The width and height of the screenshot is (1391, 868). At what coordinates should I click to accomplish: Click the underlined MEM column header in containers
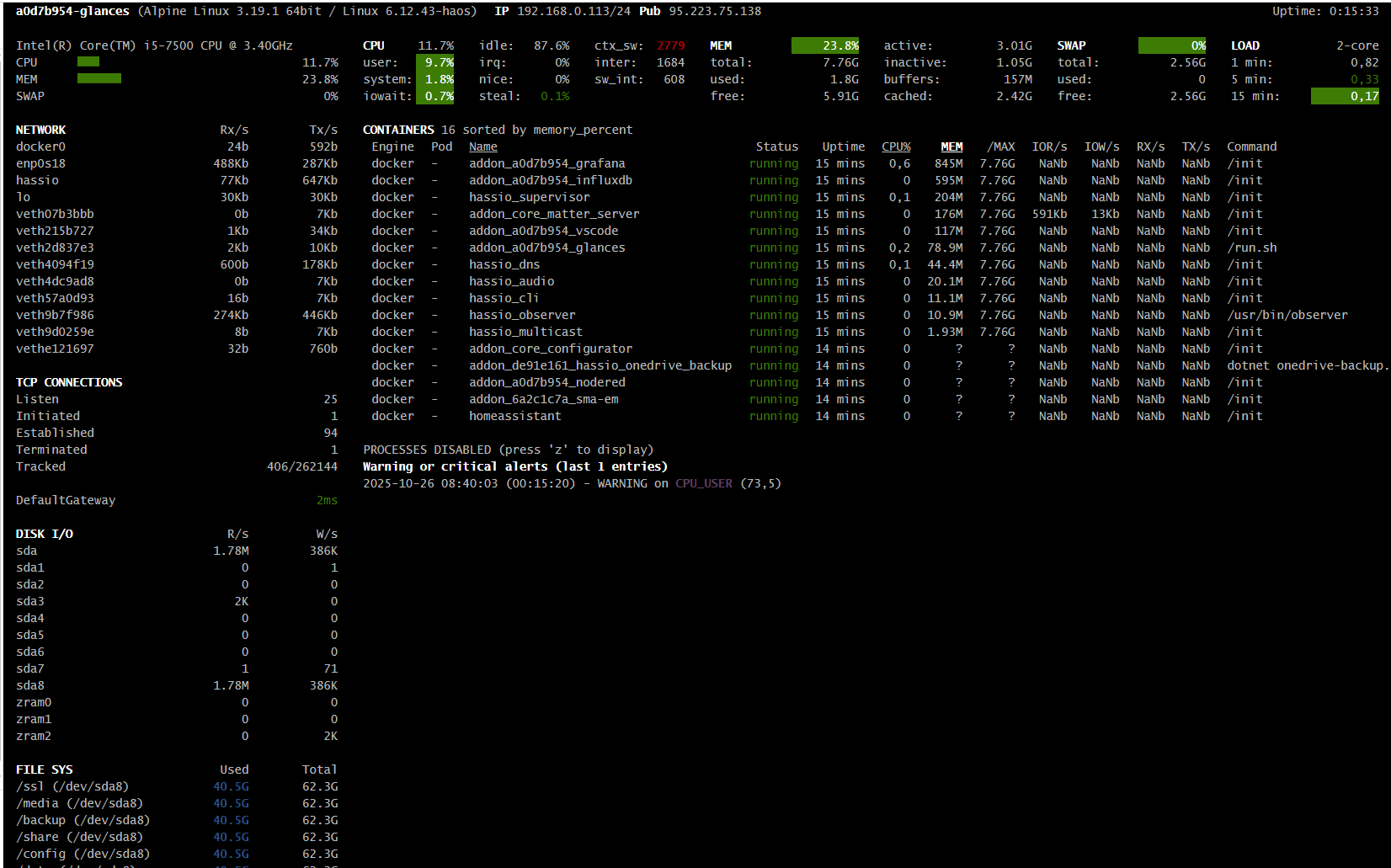click(x=951, y=146)
